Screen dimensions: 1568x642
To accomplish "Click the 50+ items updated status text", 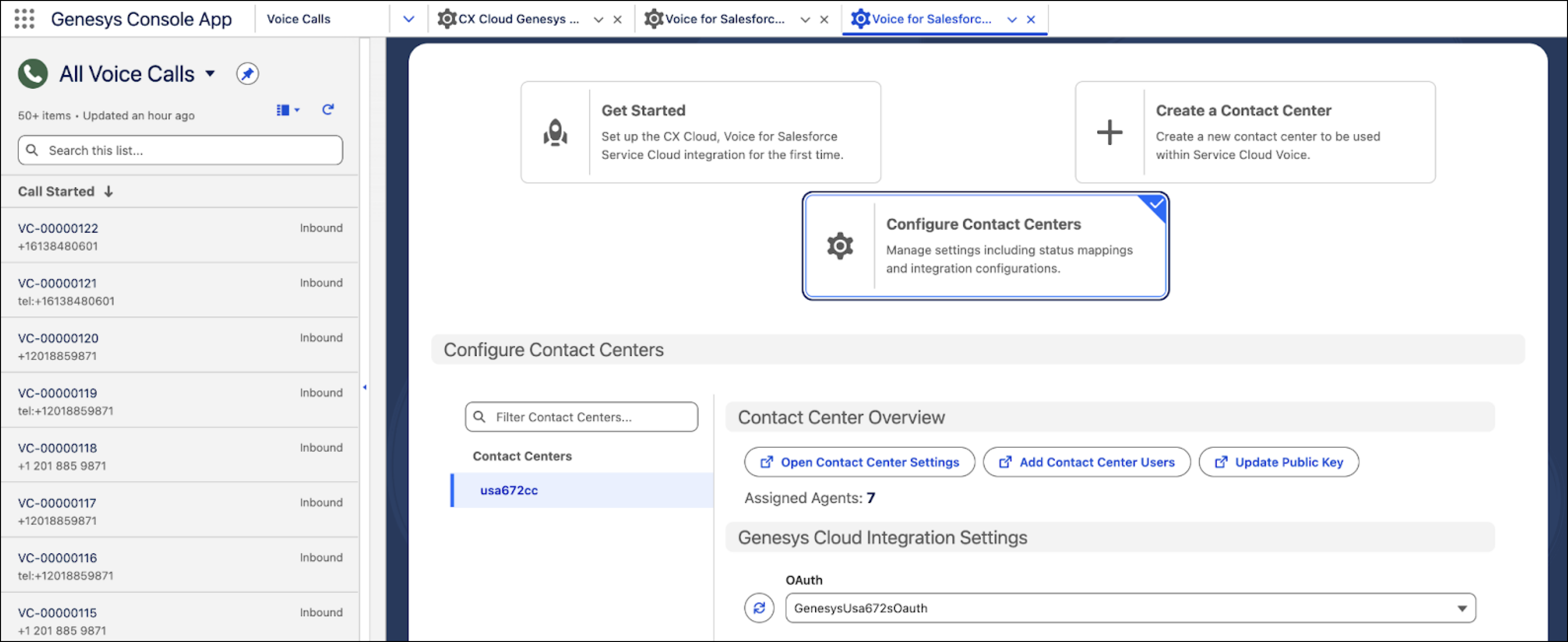I will pyautogui.click(x=106, y=115).
